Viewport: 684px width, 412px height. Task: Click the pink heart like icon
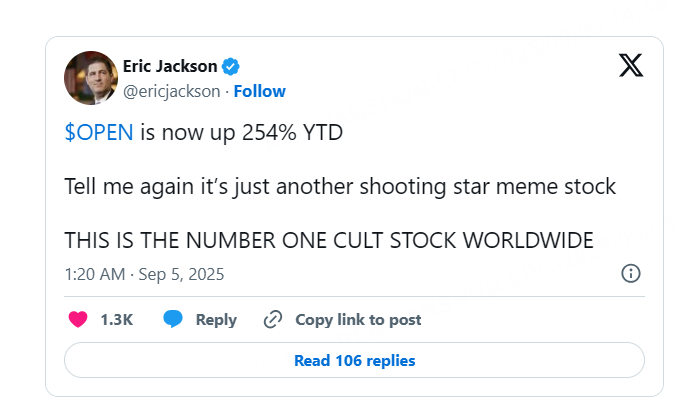[77, 320]
